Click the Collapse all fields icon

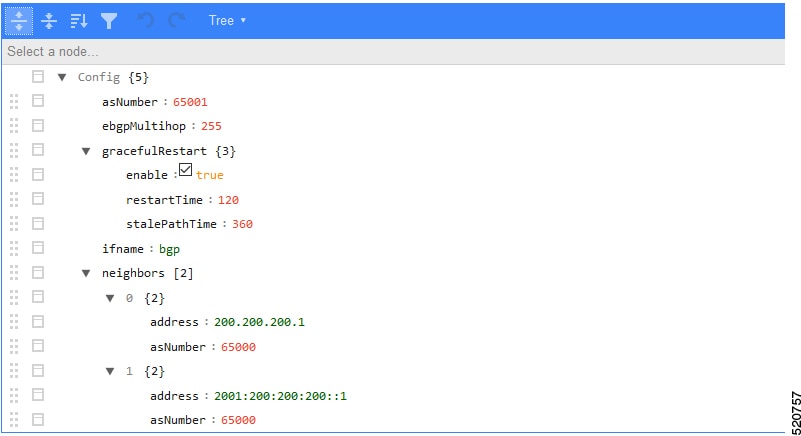point(49,21)
